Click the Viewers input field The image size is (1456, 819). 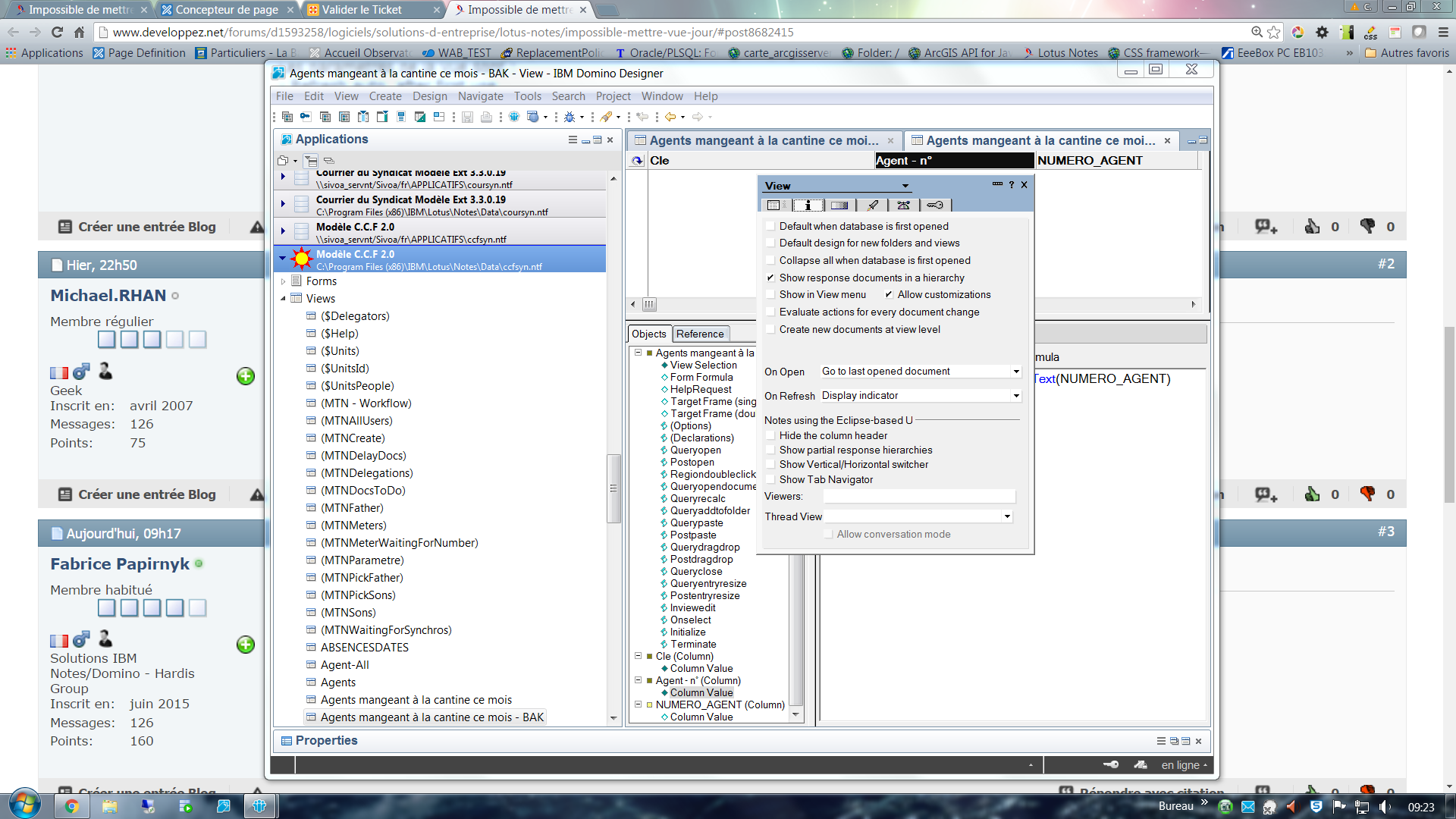[x=919, y=497]
